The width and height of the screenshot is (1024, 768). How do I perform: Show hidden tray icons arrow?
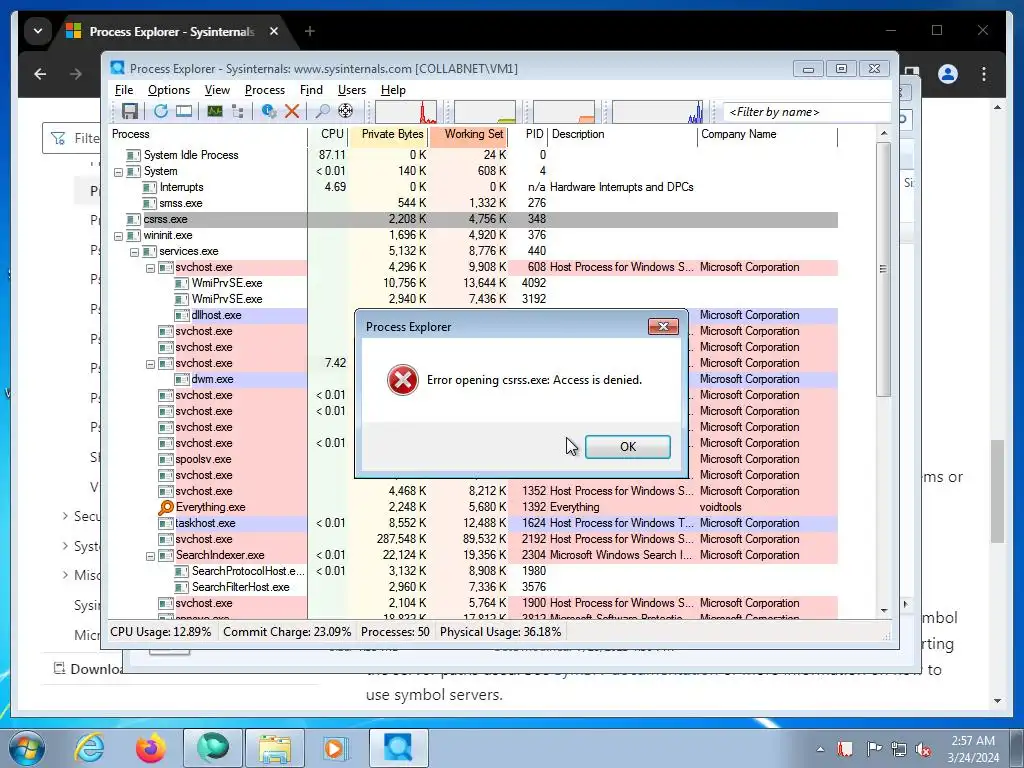(820, 750)
